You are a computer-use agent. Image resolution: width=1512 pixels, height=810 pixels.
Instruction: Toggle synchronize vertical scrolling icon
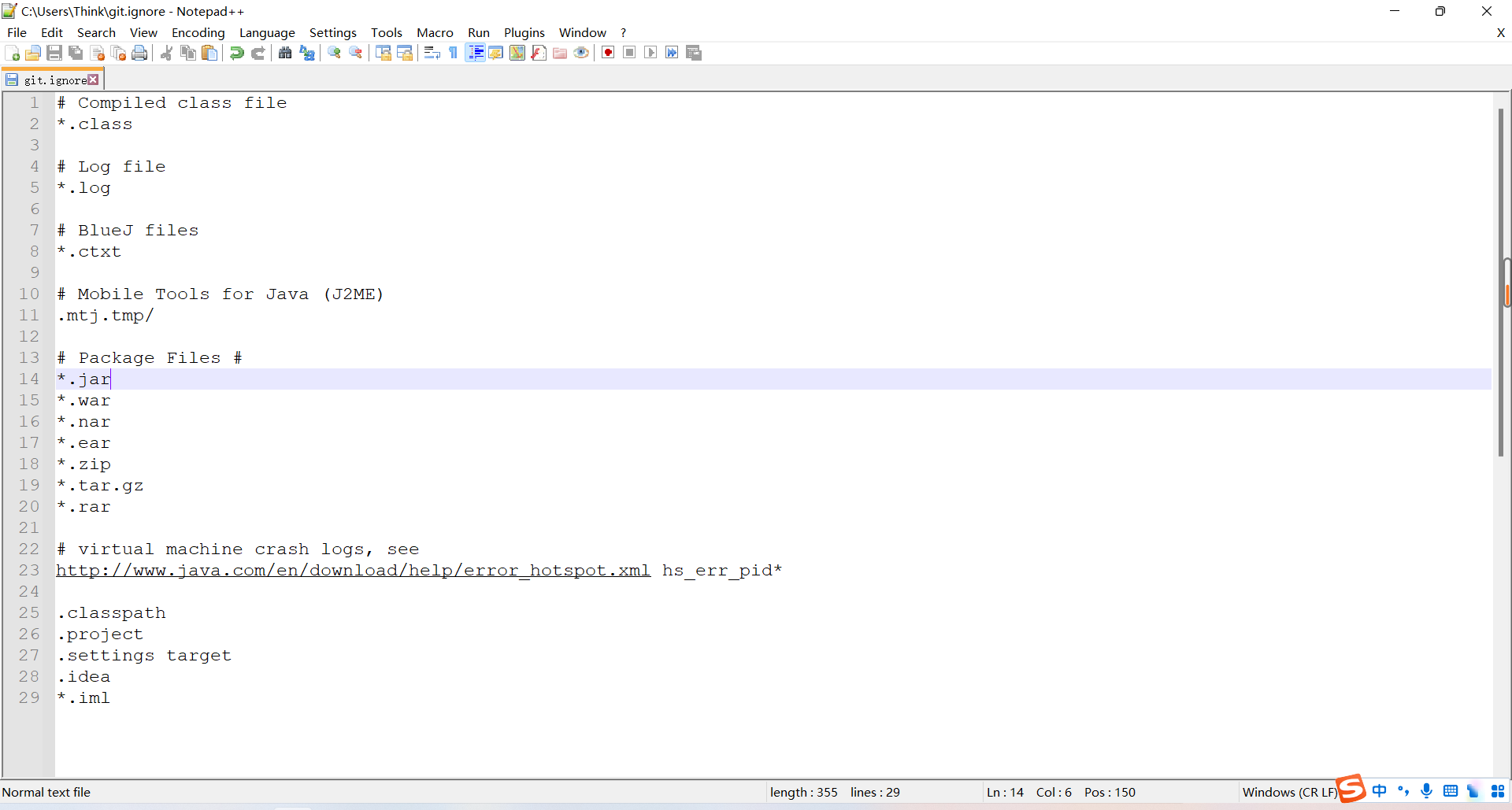pyautogui.click(x=384, y=53)
